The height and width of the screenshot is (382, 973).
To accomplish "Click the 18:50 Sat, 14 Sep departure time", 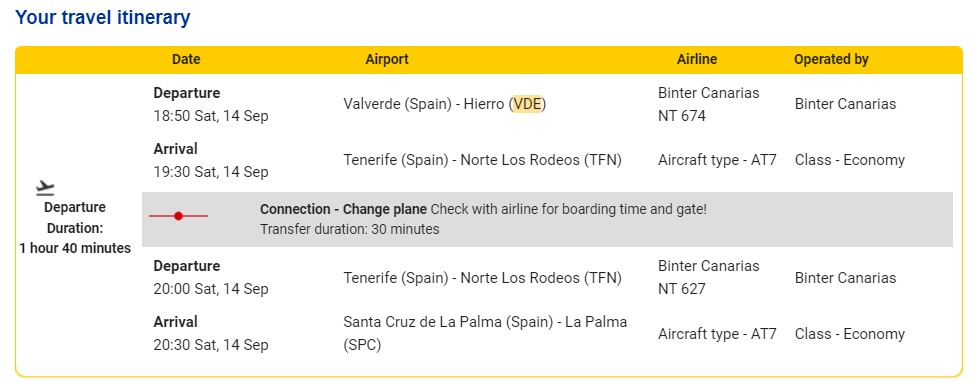I will (211, 116).
